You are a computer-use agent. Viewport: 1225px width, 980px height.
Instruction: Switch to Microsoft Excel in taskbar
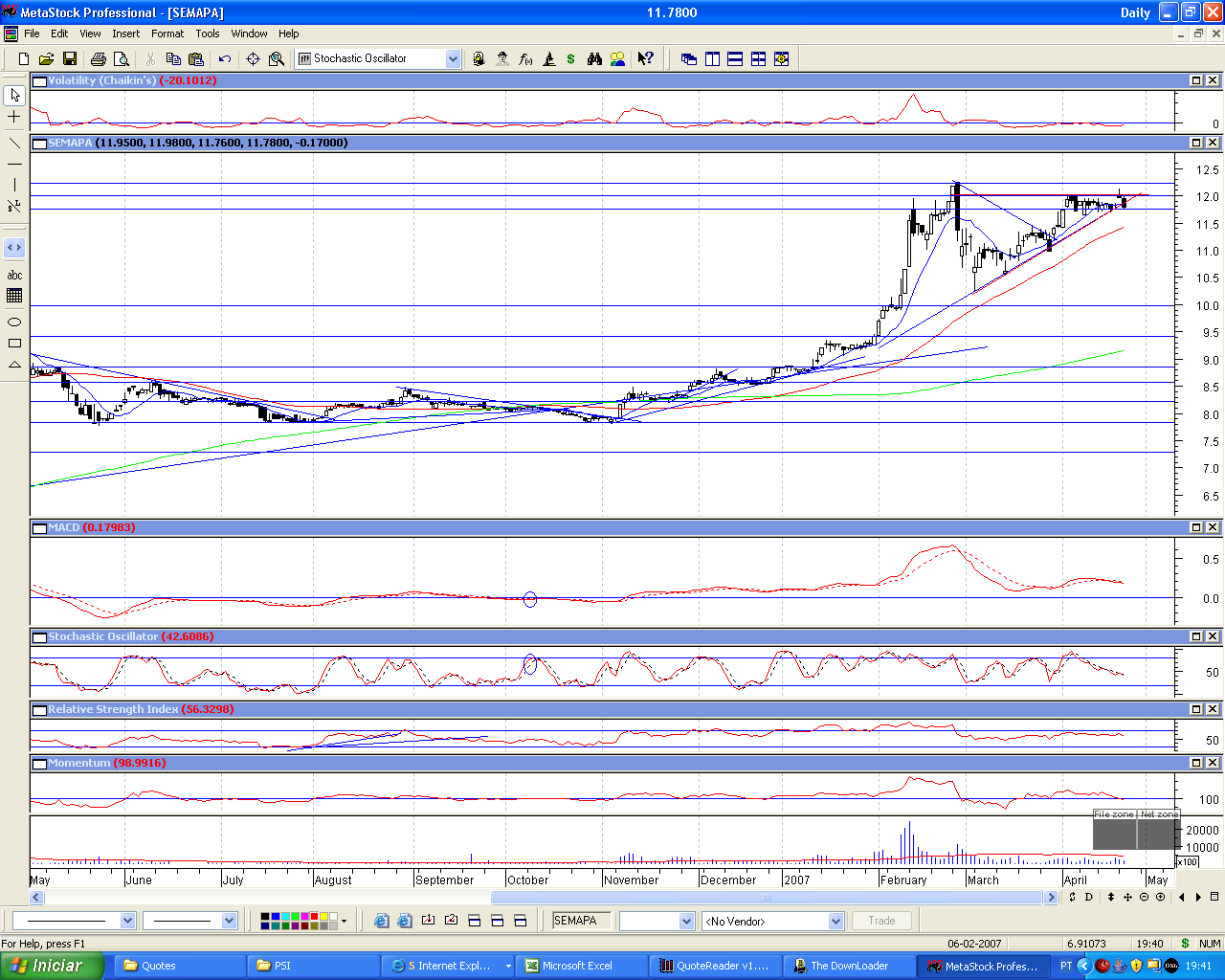[580, 966]
